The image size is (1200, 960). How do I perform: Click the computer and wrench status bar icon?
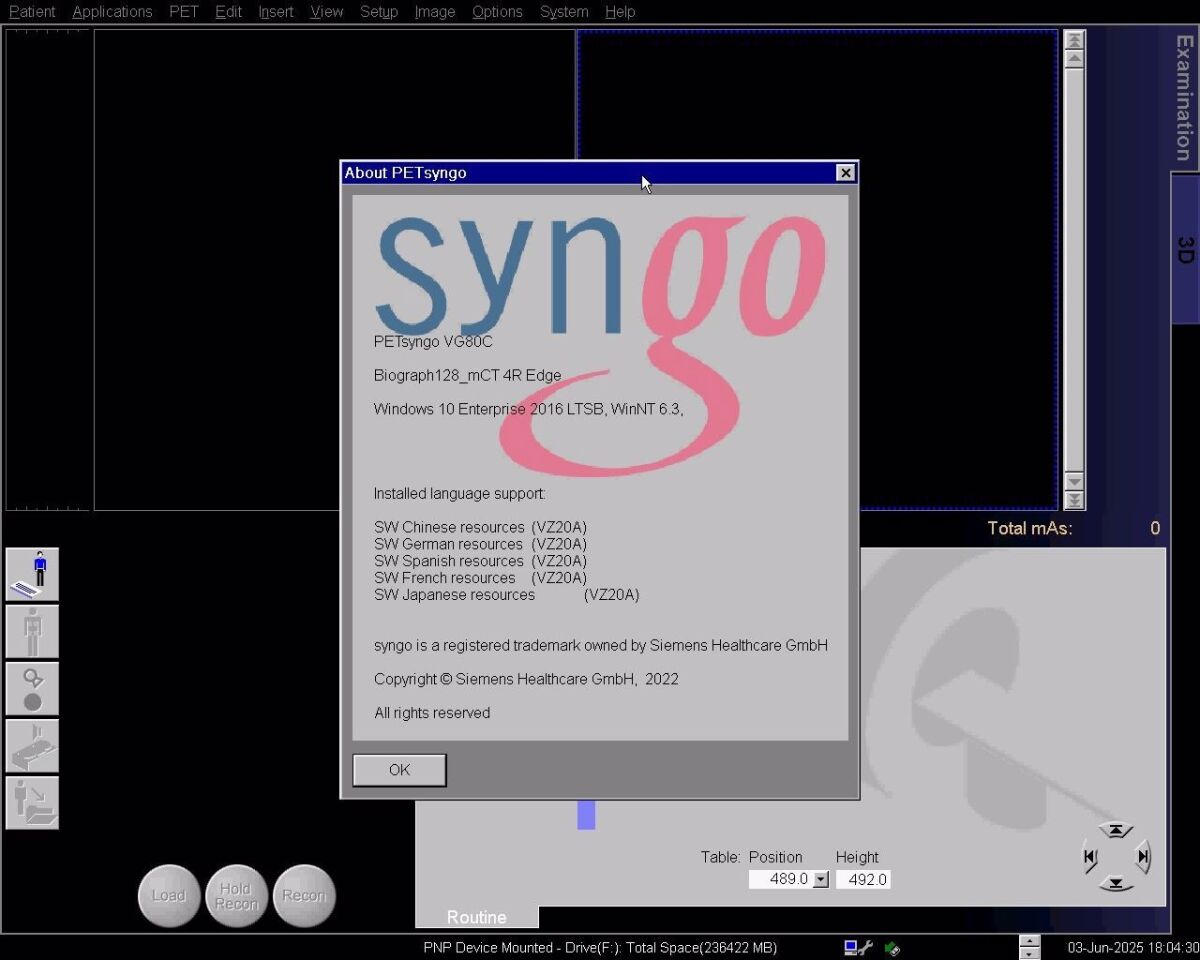pos(858,947)
